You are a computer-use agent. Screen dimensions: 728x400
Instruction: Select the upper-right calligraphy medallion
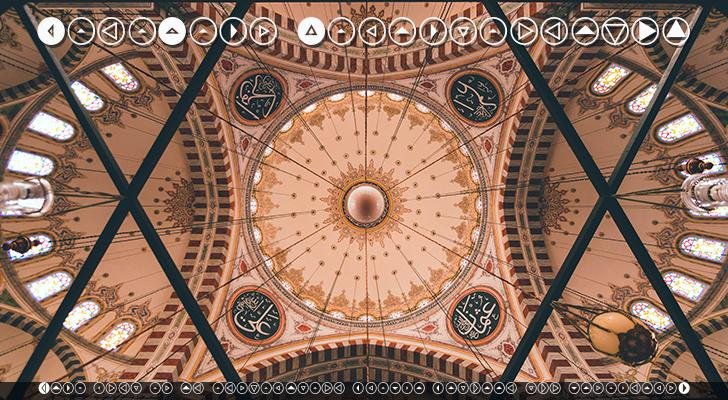[x=474, y=96]
